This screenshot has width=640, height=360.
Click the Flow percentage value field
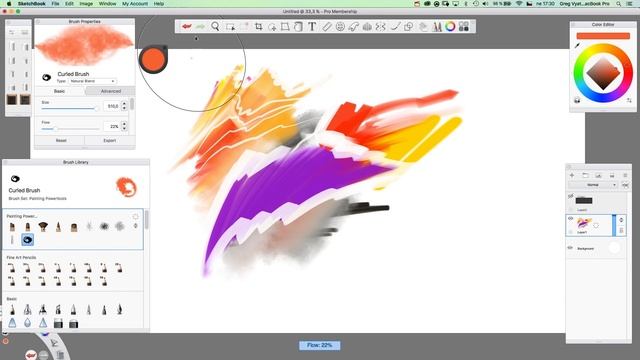[112, 127]
